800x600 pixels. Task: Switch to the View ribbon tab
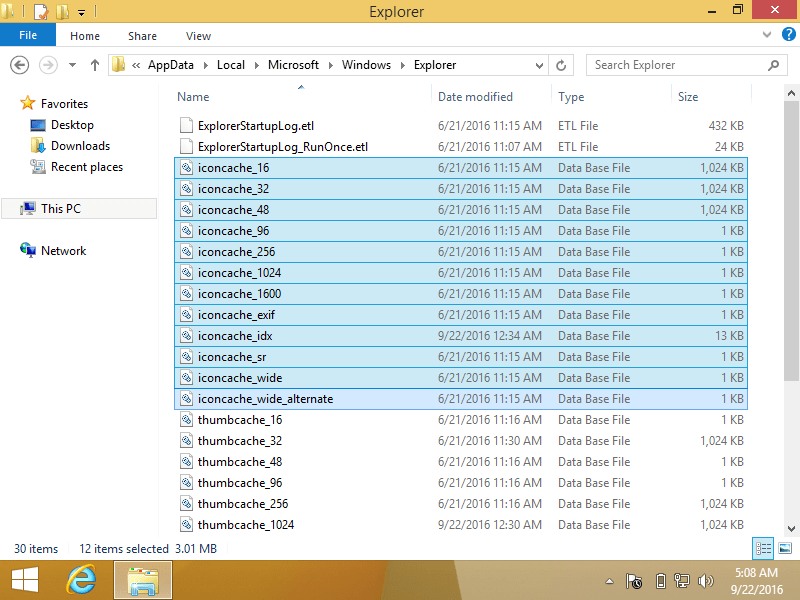(198, 35)
